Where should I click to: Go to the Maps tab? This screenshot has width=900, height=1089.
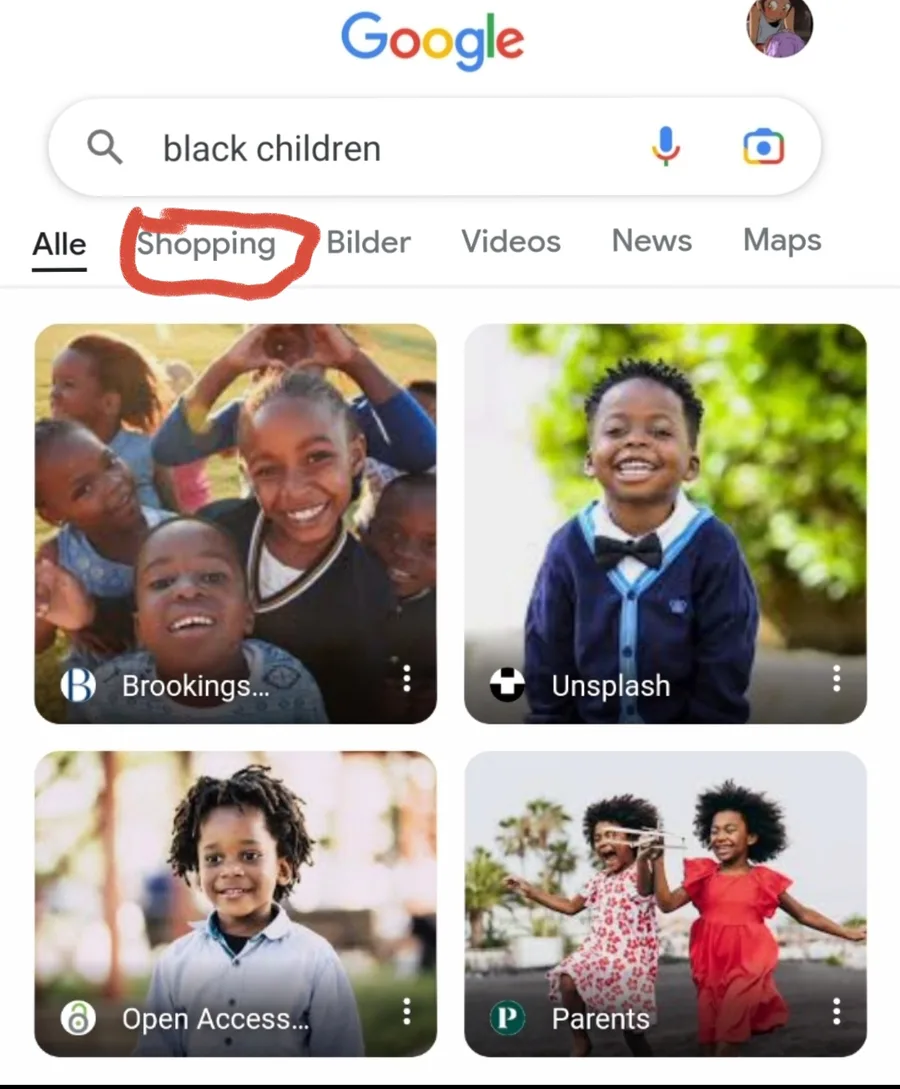[x=782, y=240]
